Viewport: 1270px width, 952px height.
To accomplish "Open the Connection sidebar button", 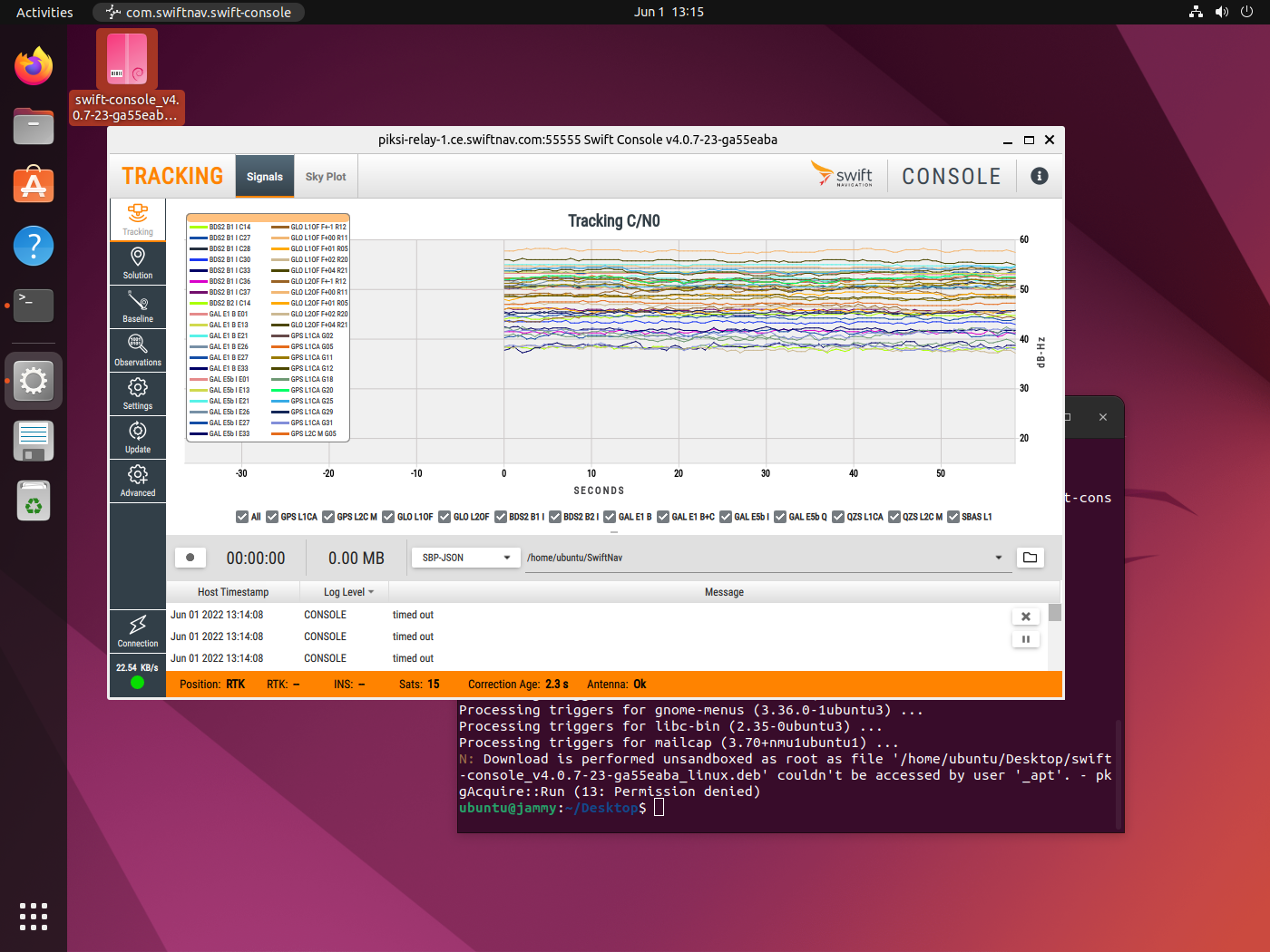I will tap(138, 632).
